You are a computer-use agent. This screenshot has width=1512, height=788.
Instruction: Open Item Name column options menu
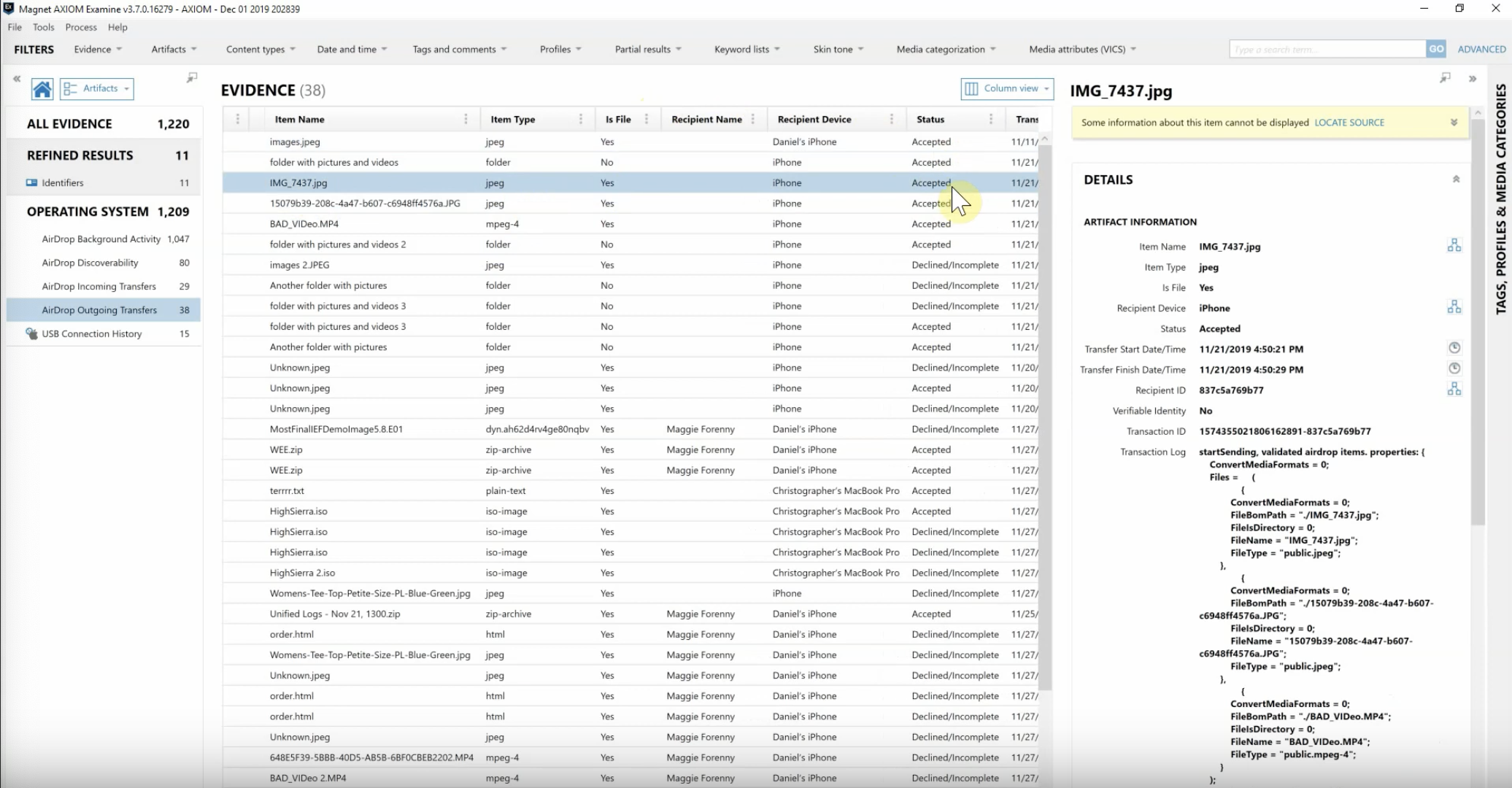point(466,119)
